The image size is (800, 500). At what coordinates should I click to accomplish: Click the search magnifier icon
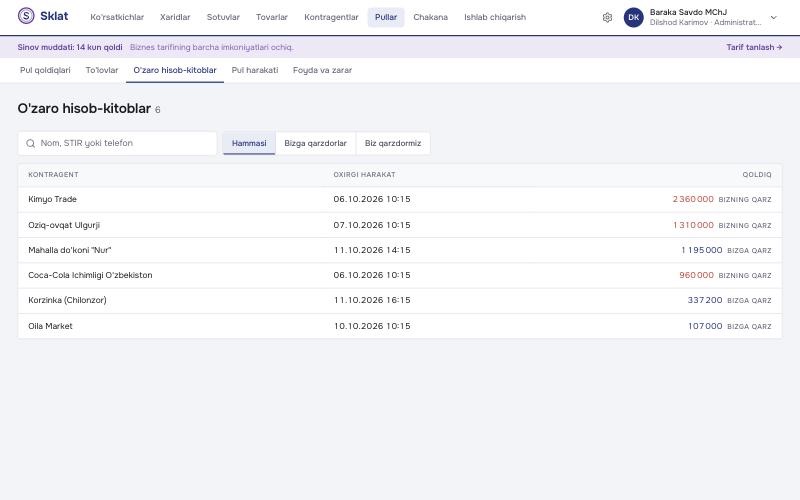[x=31, y=143]
